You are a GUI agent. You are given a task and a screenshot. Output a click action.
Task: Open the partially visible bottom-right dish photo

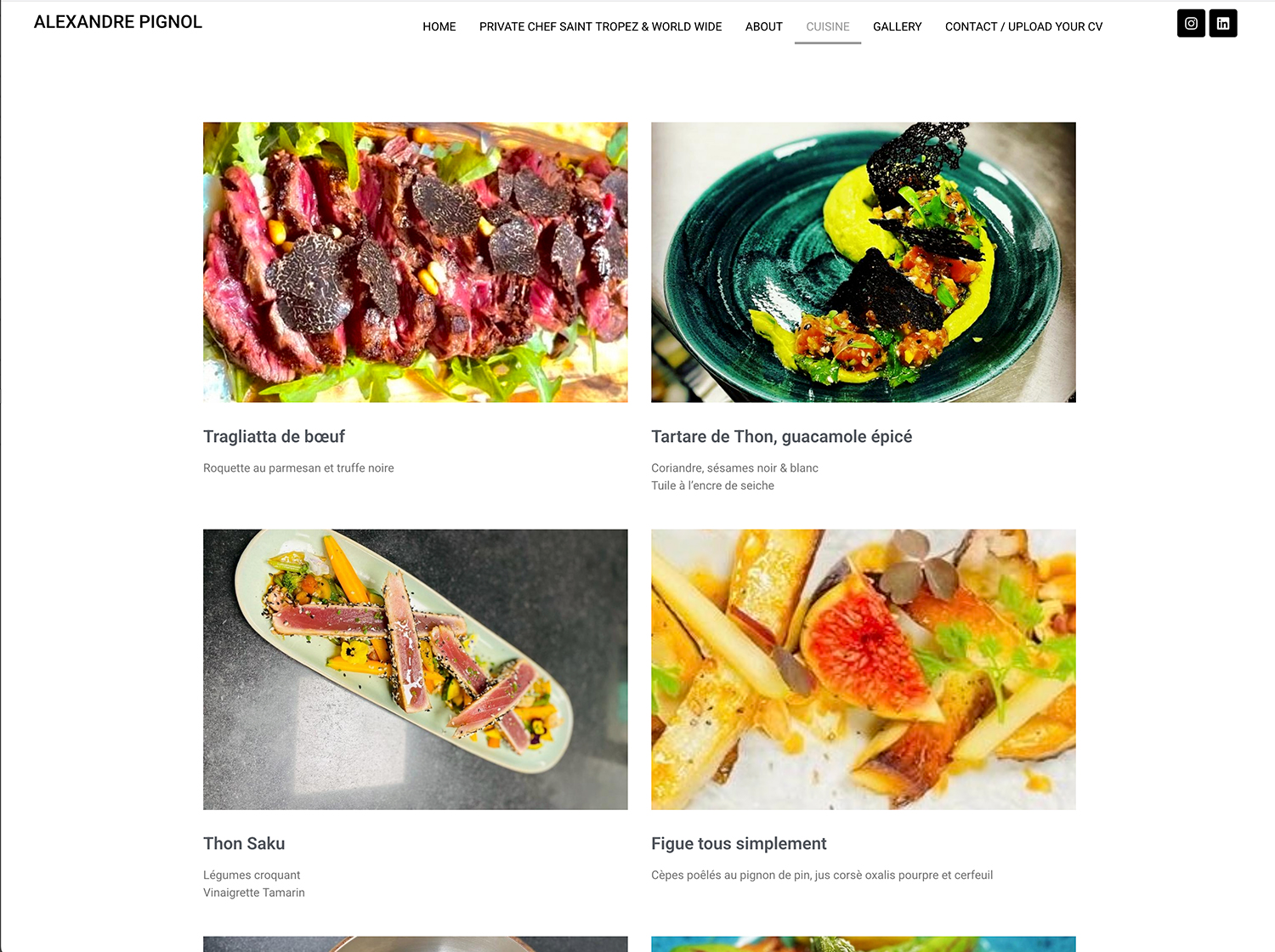tap(864, 944)
